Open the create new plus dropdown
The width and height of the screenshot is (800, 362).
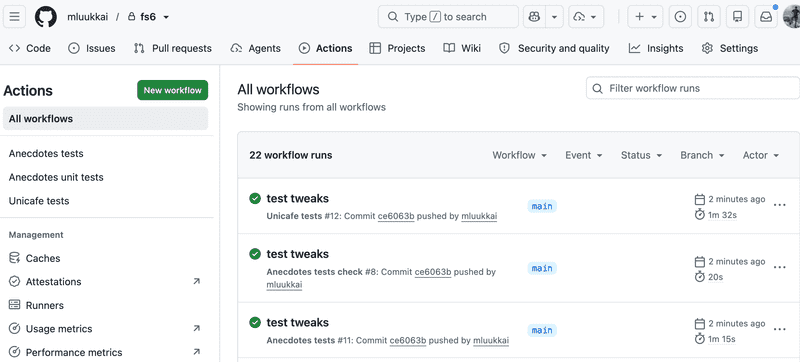tap(645, 17)
